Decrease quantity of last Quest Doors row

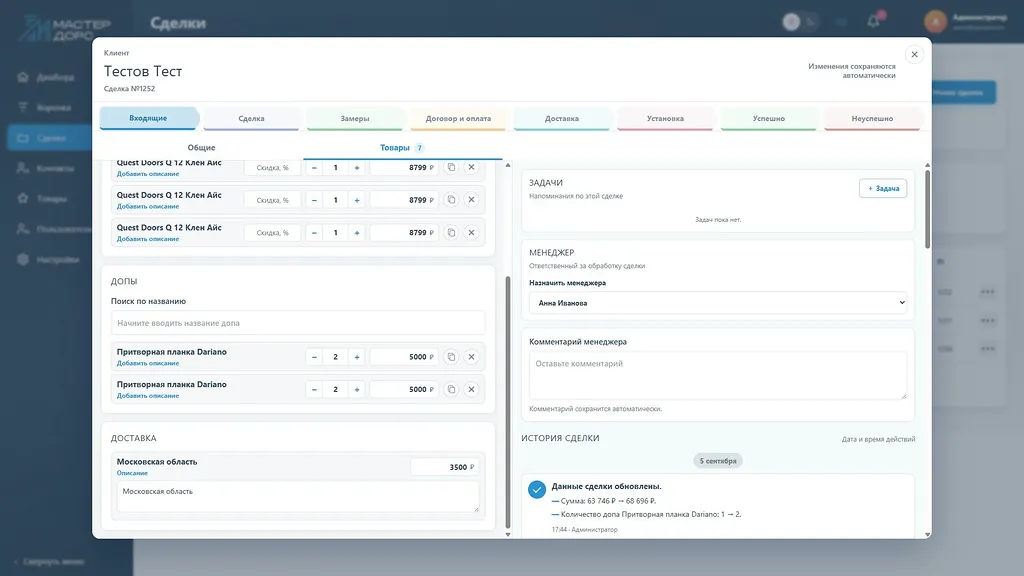pos(314,232)
